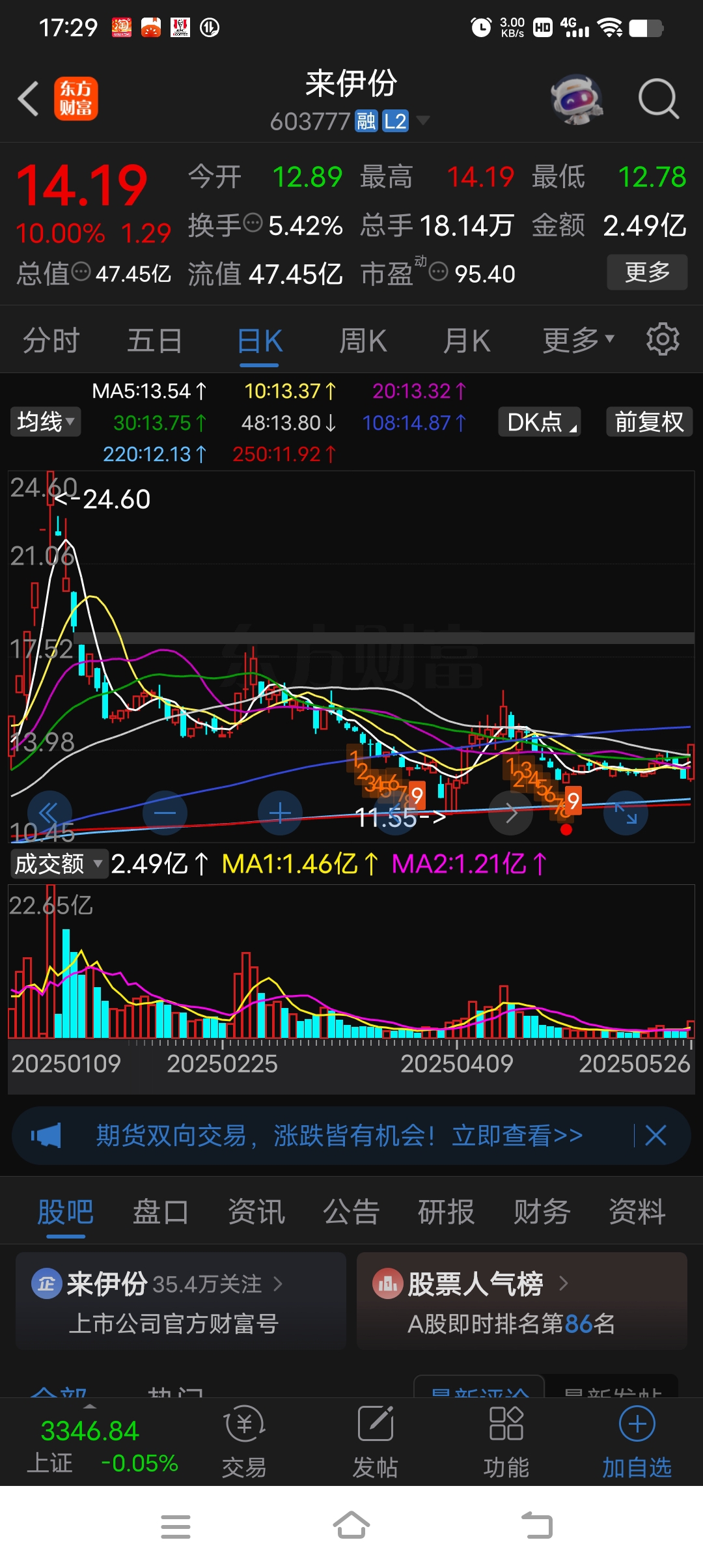Open the 财务 finance tab

click(542, 1212)
